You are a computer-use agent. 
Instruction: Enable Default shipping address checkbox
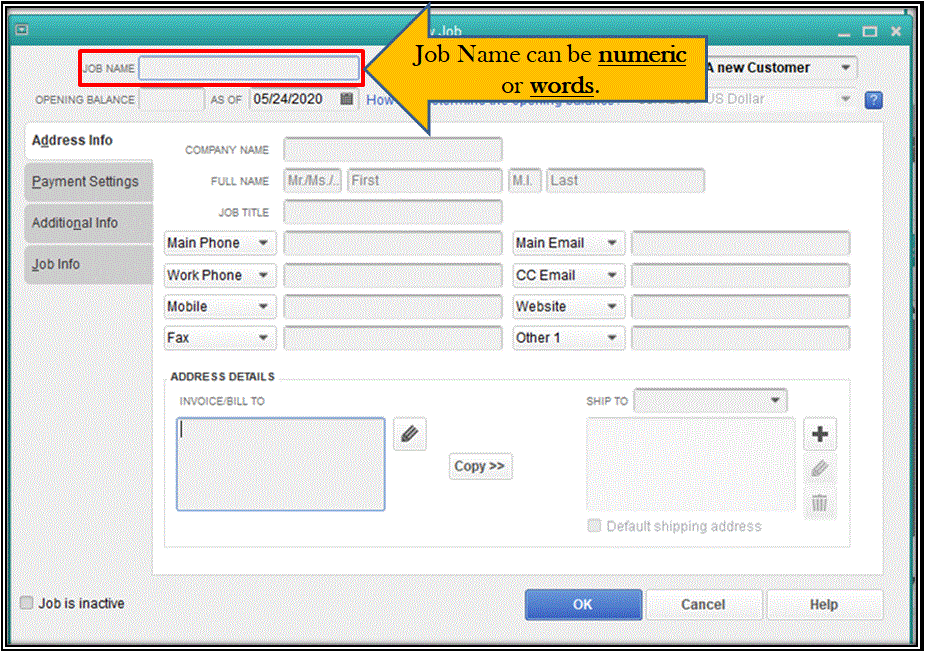(x=594, y=525)
